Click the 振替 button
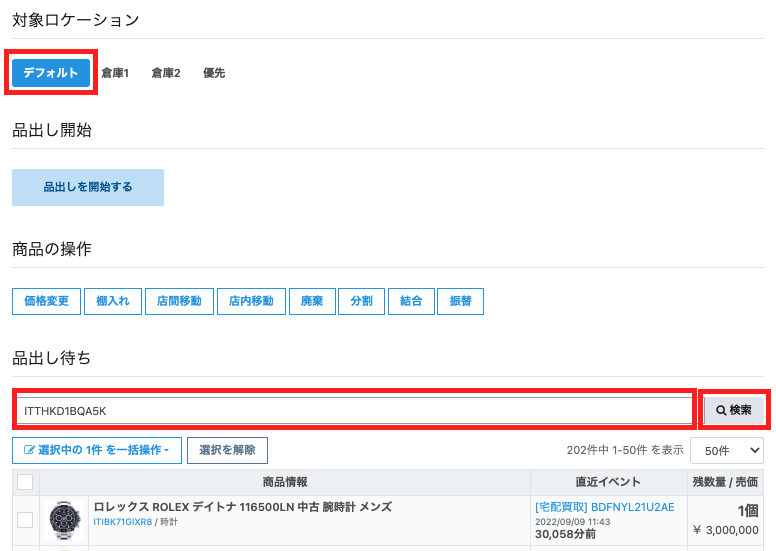This screenshot has height=551, width=776. tap(460, 301)
